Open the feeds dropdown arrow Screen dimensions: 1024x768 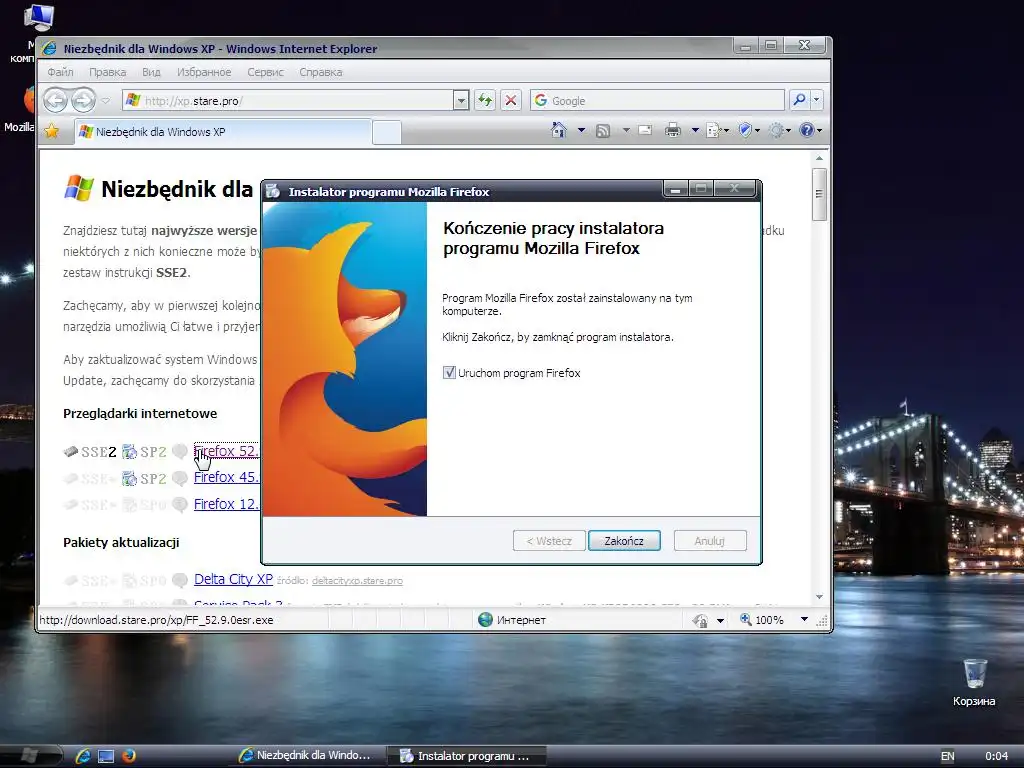pos(626,130)
